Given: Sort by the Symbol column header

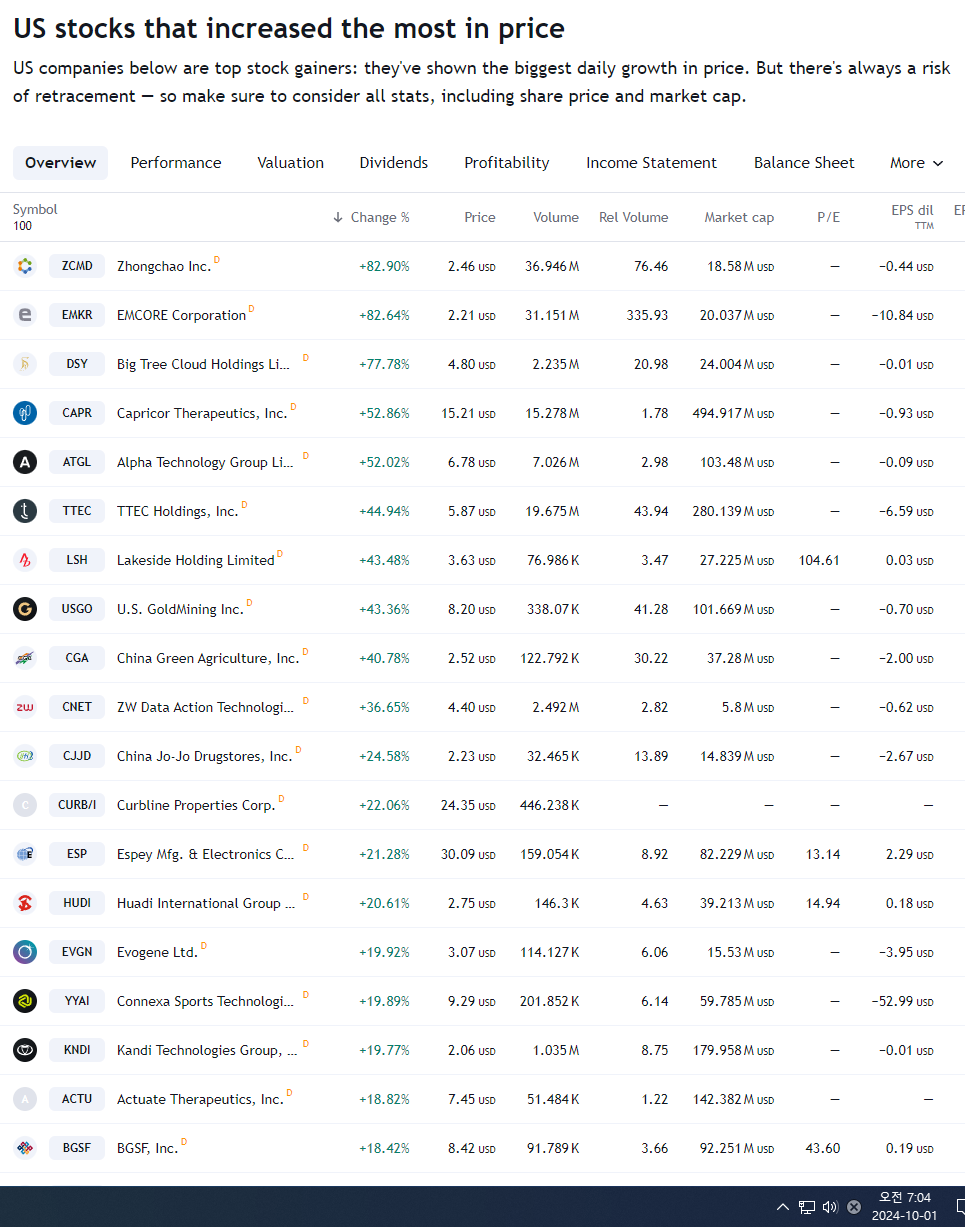Looking at the screenshot, I should [x=35, y=209].
